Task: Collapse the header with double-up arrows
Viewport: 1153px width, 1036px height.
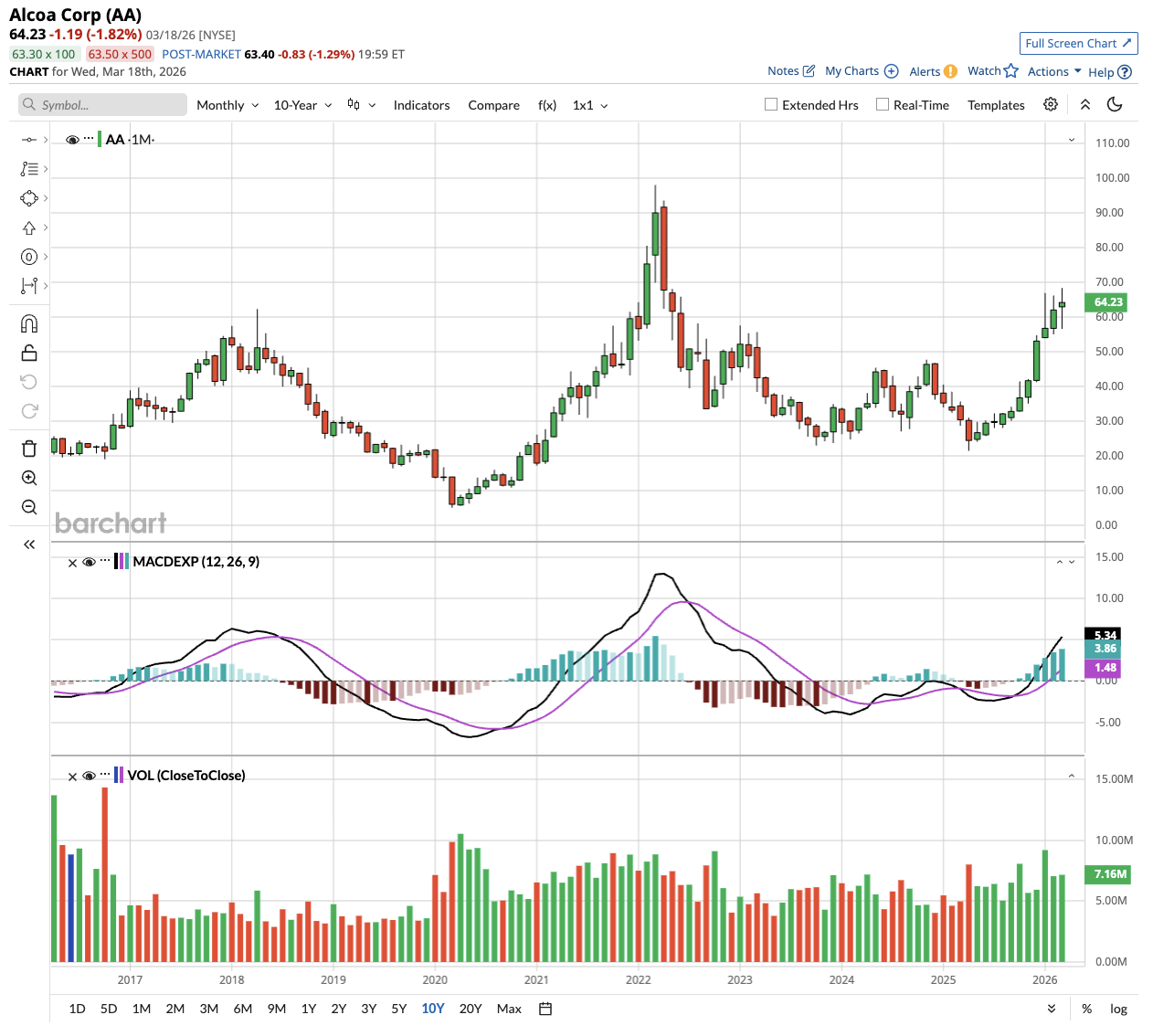Action: (1085, 104)
